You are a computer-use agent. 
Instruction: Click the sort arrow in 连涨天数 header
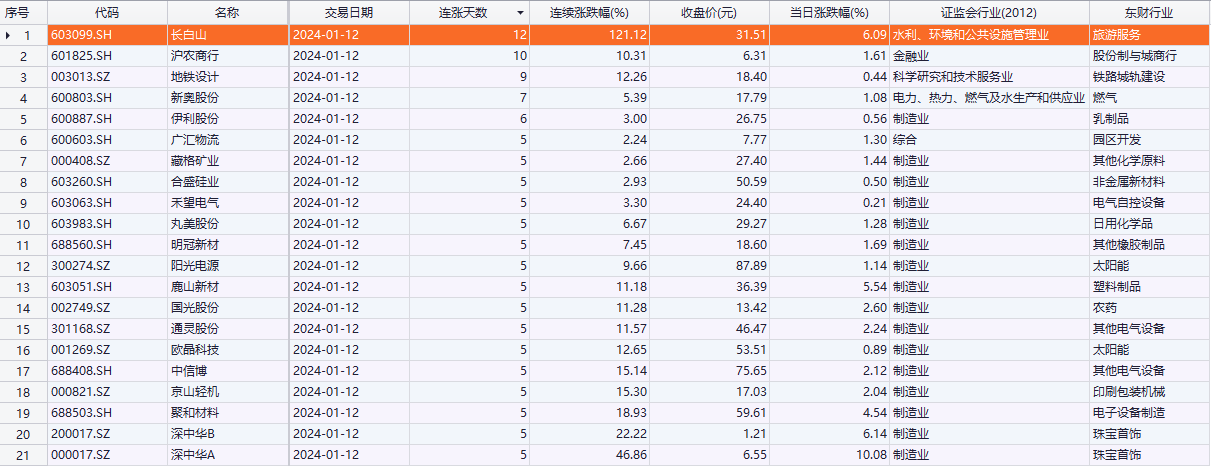click(519, 13)
